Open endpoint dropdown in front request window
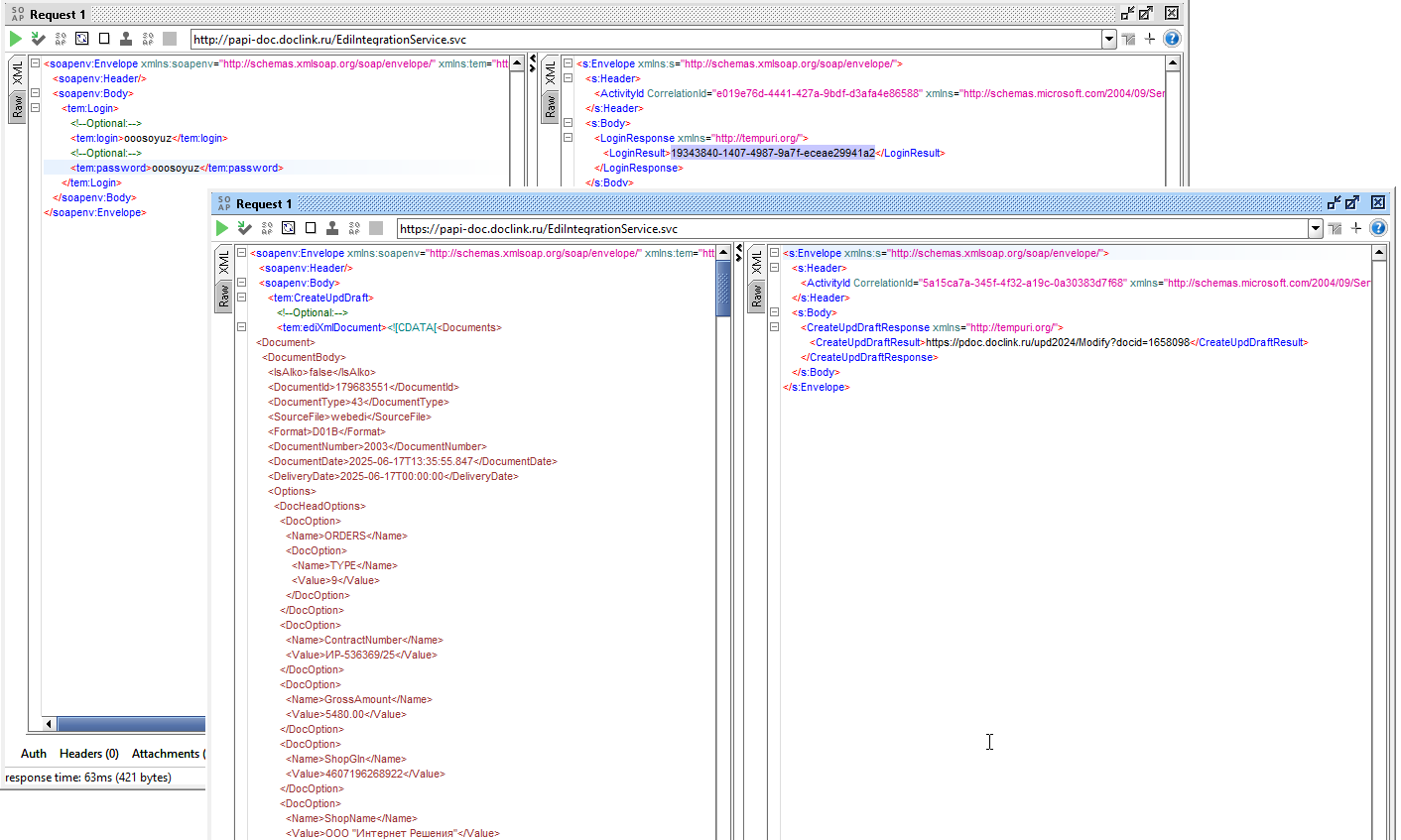 [x=1316, y=228]
